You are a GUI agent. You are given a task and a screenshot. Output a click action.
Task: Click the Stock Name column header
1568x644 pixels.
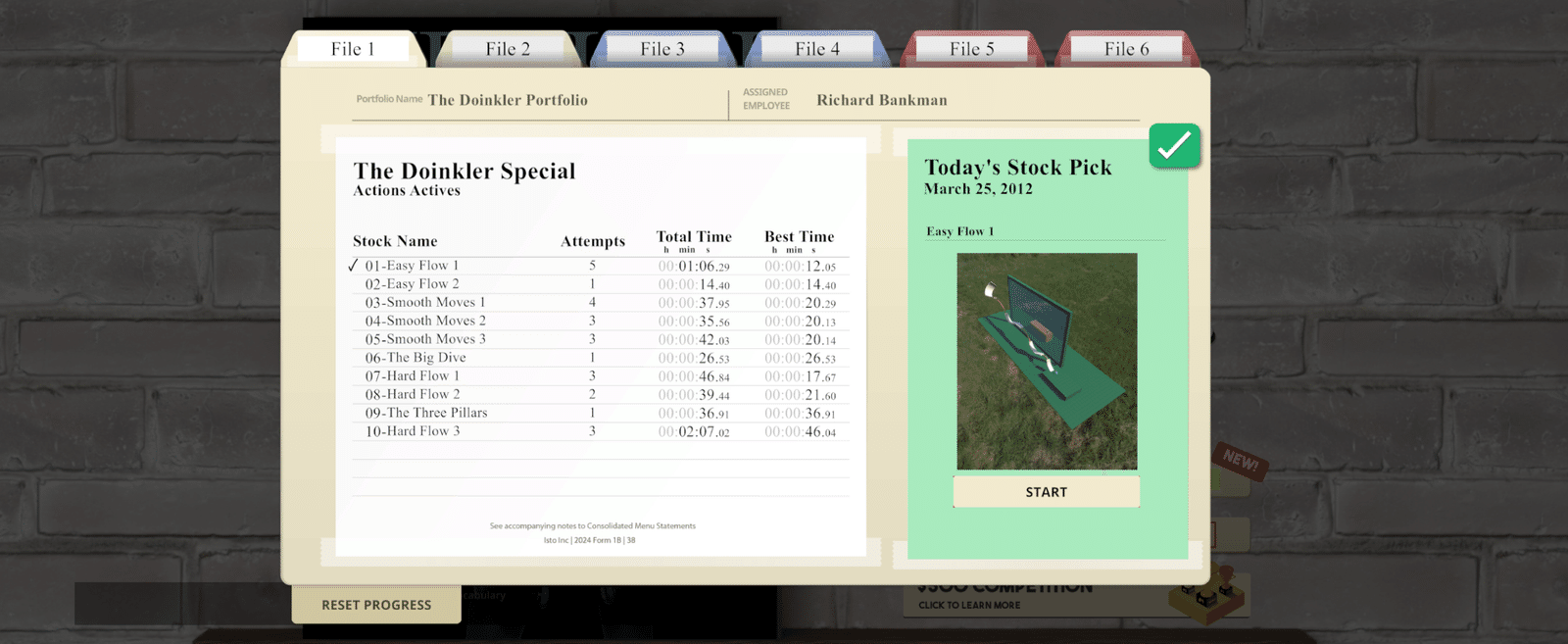point(395,241)
